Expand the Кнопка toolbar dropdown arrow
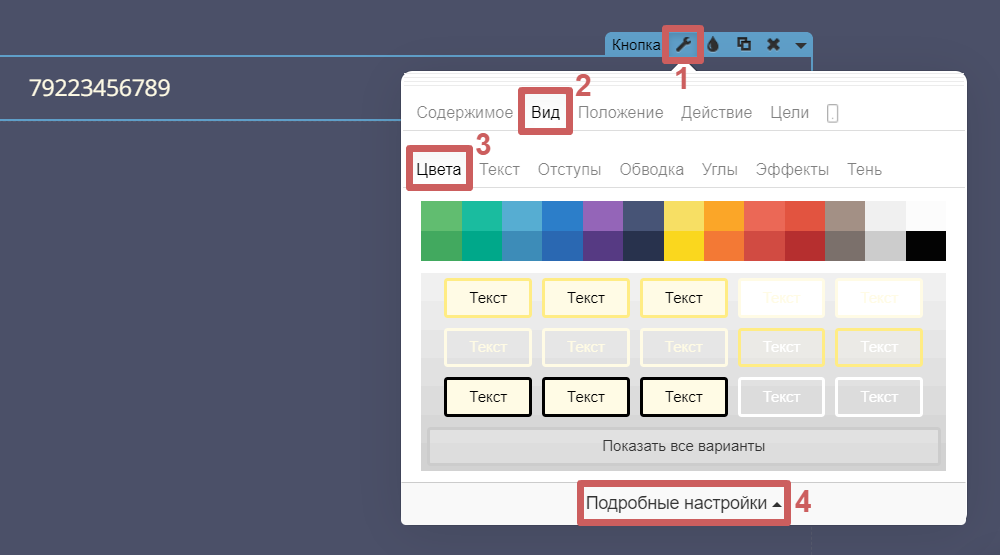The width and height of the screenshot is (1000, 555). click(x=801, y=45)
